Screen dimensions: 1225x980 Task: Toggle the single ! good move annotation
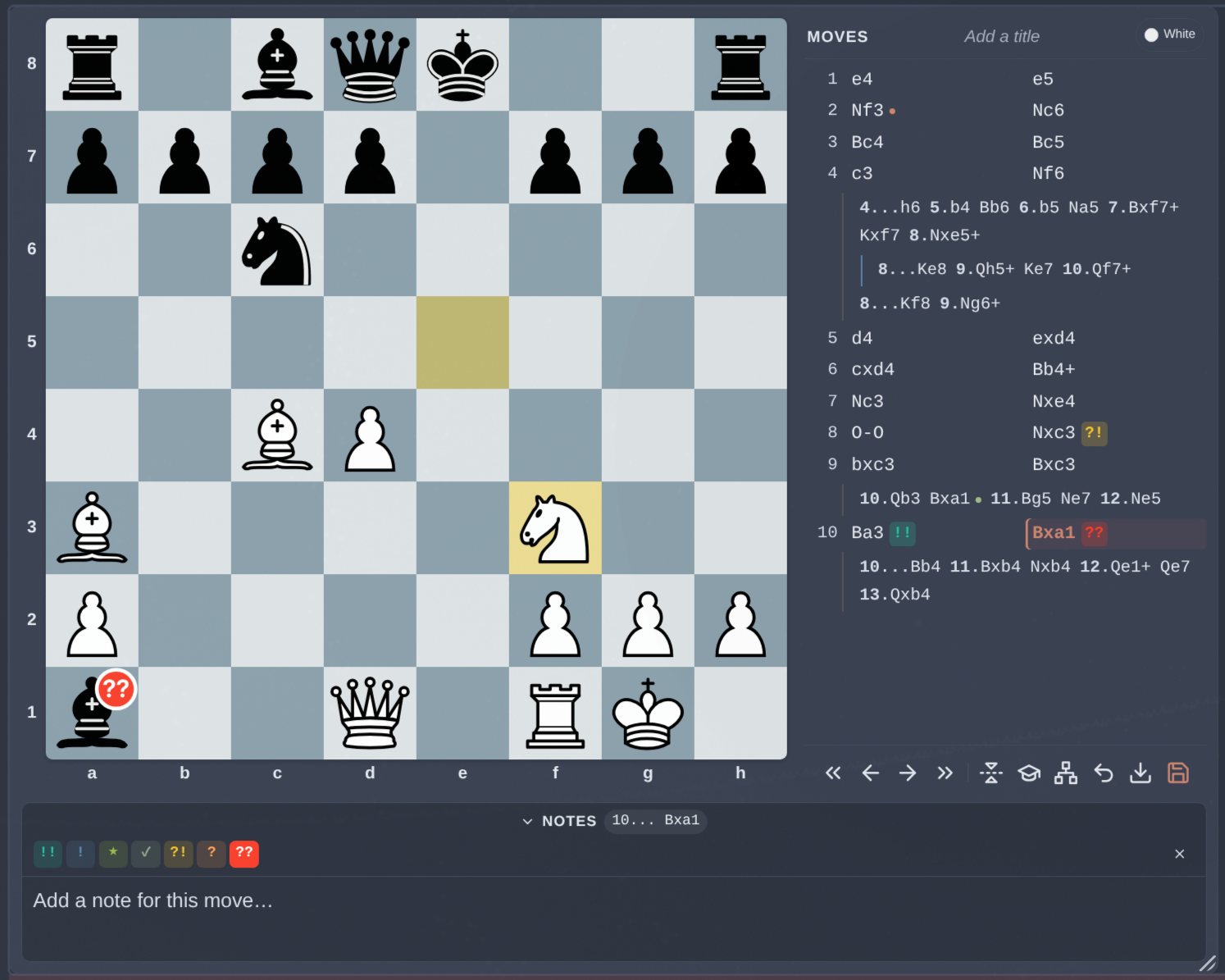tap(80, 853)
